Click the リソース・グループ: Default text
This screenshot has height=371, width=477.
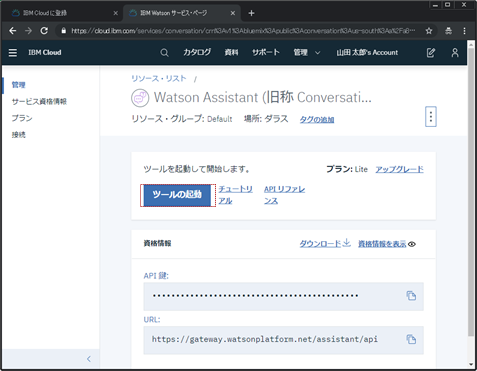[182, 119]
